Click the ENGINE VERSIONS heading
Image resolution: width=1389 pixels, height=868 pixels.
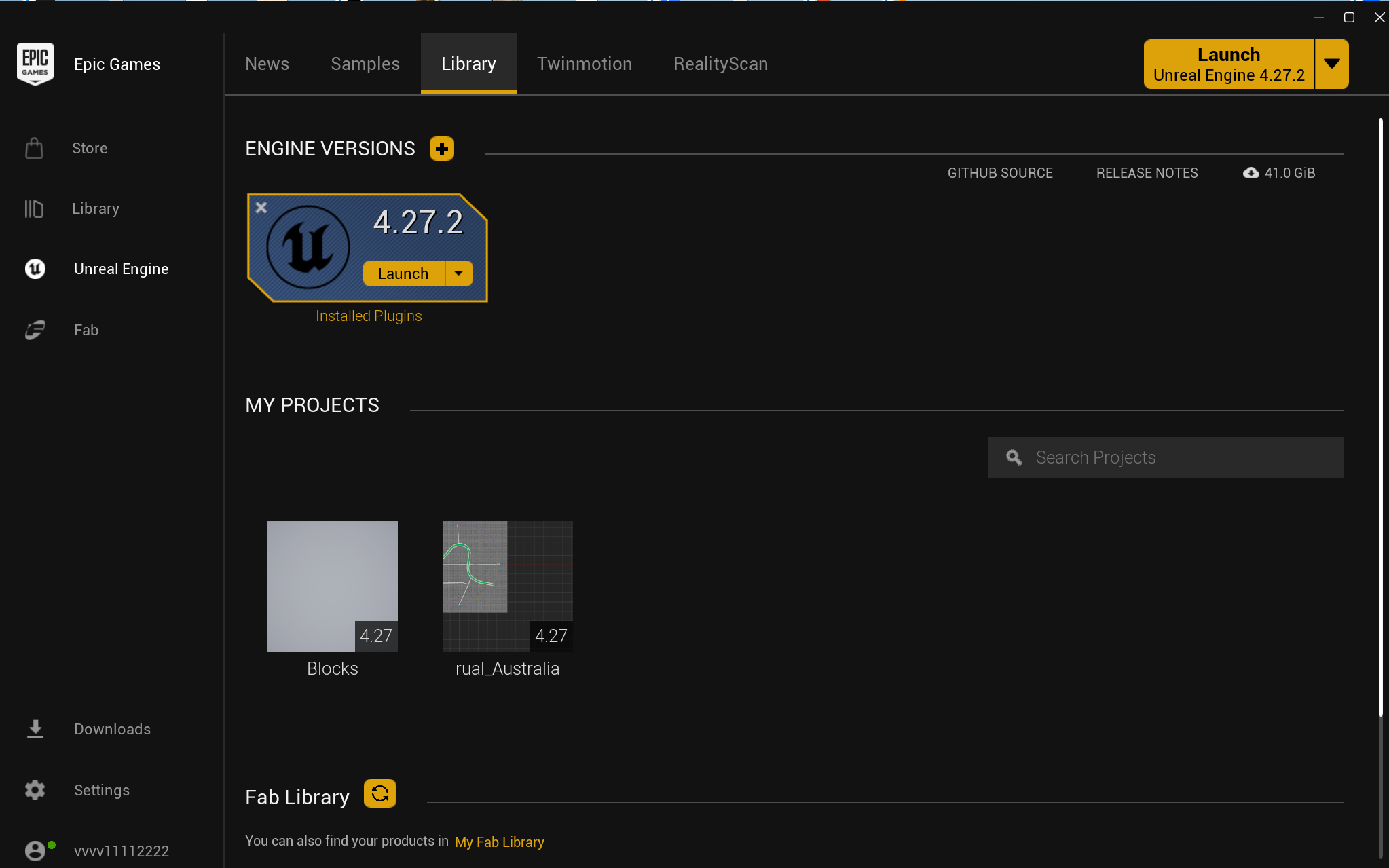click(x=330, y=149)
